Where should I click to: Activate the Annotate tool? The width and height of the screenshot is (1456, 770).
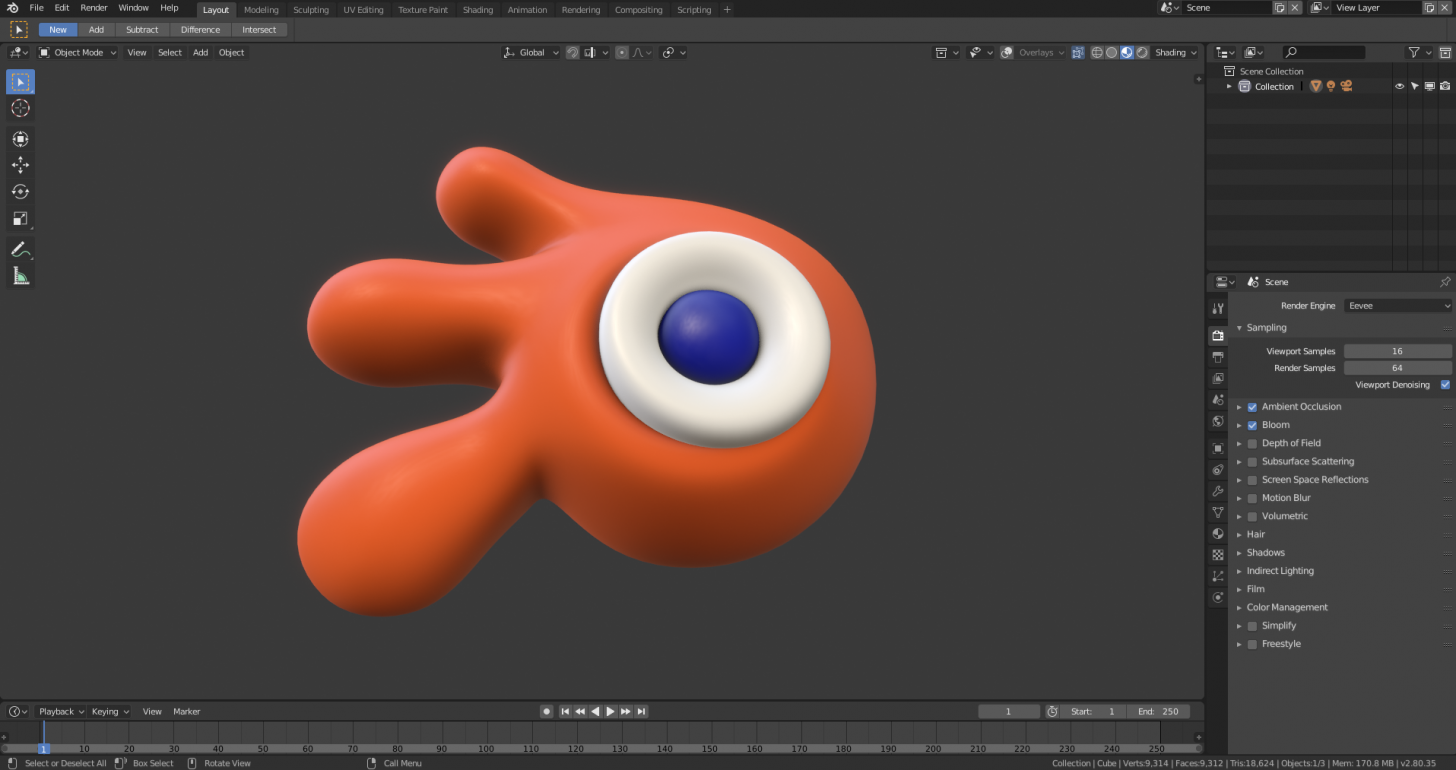[x=20, y=249]
